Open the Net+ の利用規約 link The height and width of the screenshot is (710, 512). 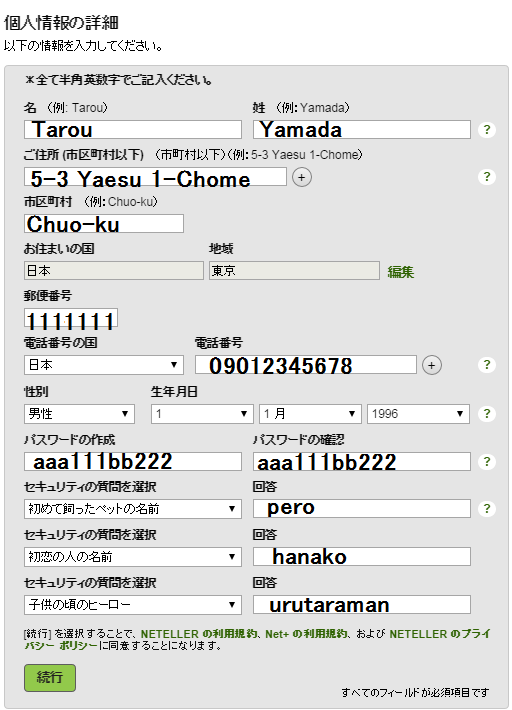coord(306,634)
